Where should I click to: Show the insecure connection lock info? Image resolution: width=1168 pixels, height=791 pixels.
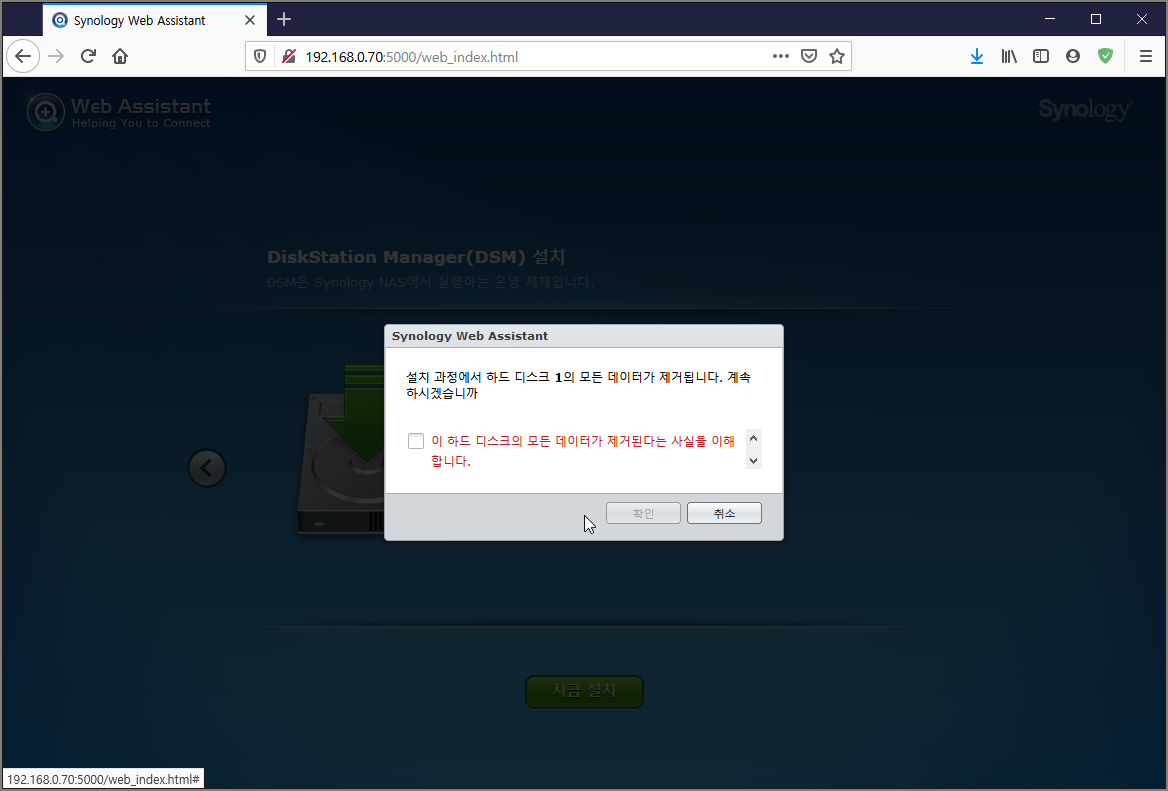tap(288, 57)
